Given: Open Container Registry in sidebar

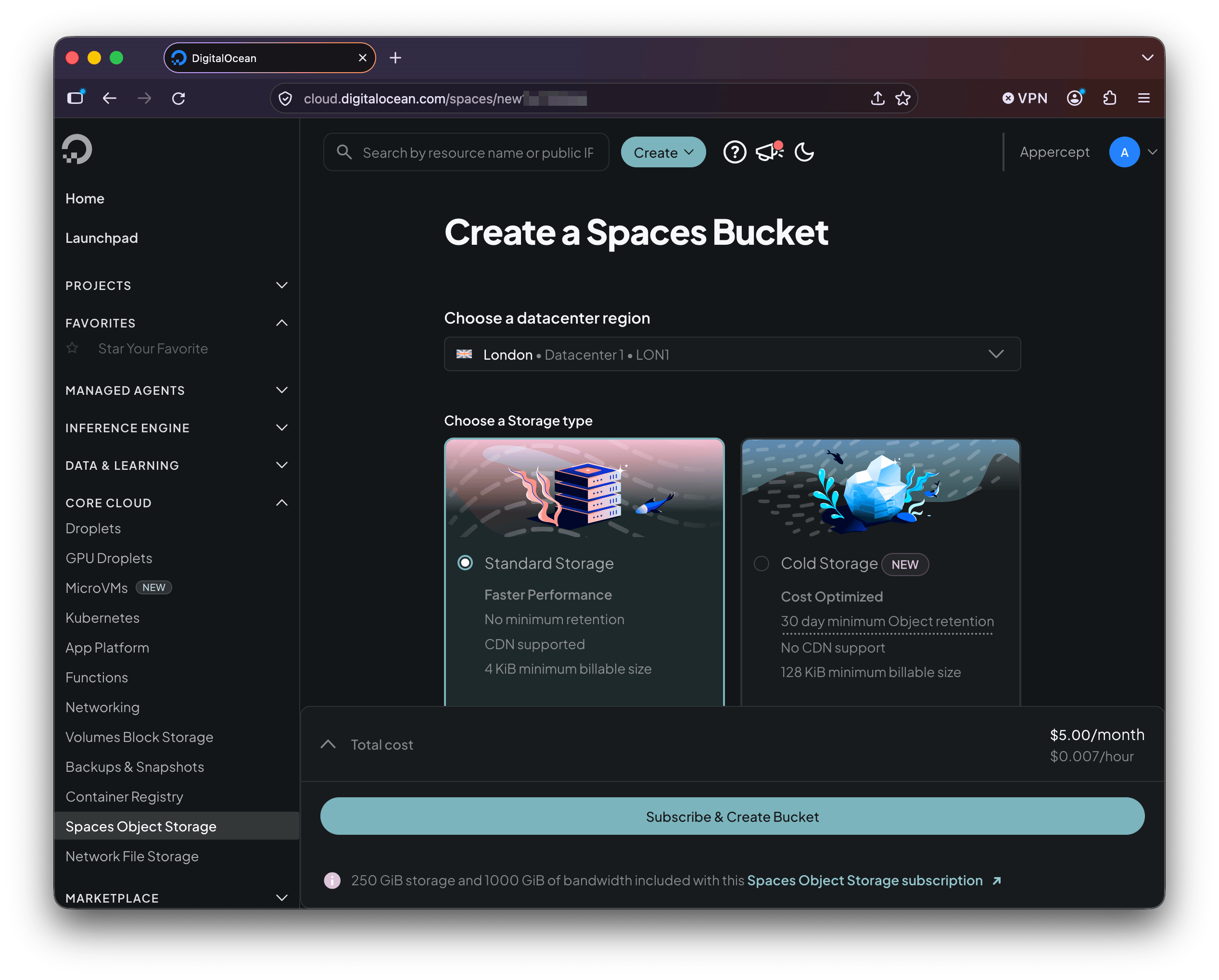Looking at the screenshot, I should tap(125, 797).
